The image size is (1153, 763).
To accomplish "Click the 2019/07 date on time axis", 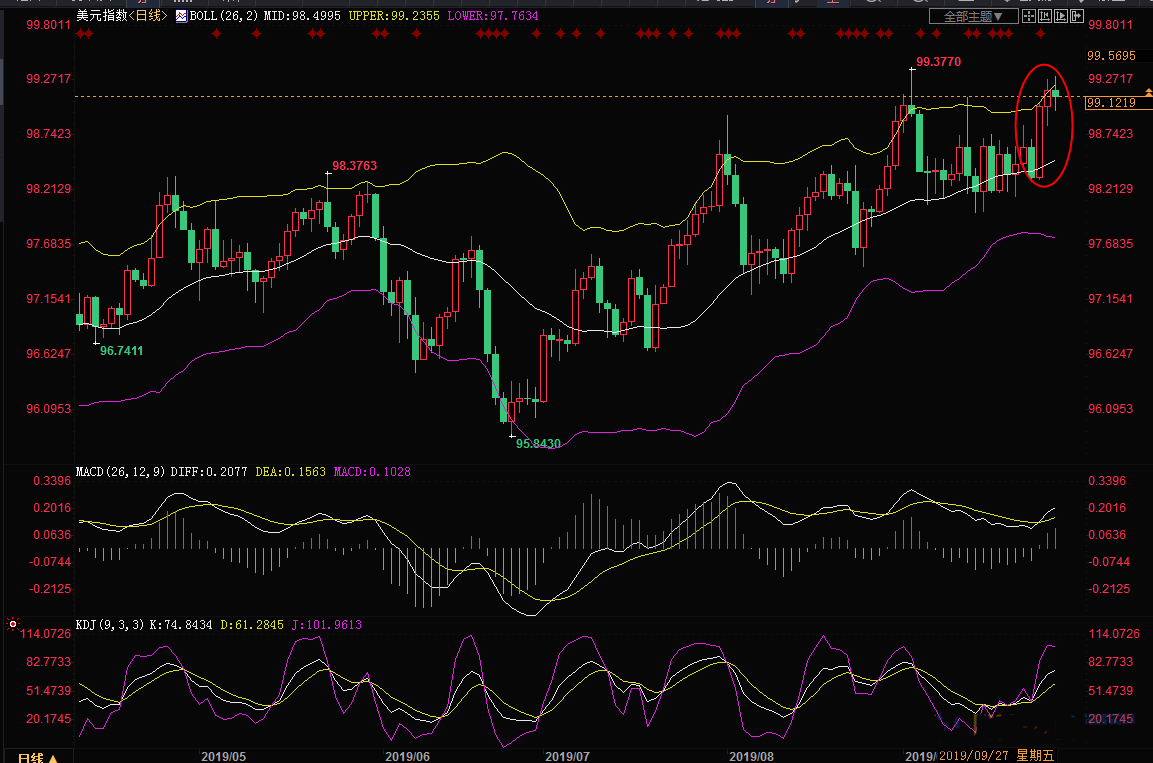I will coord(567,756).
